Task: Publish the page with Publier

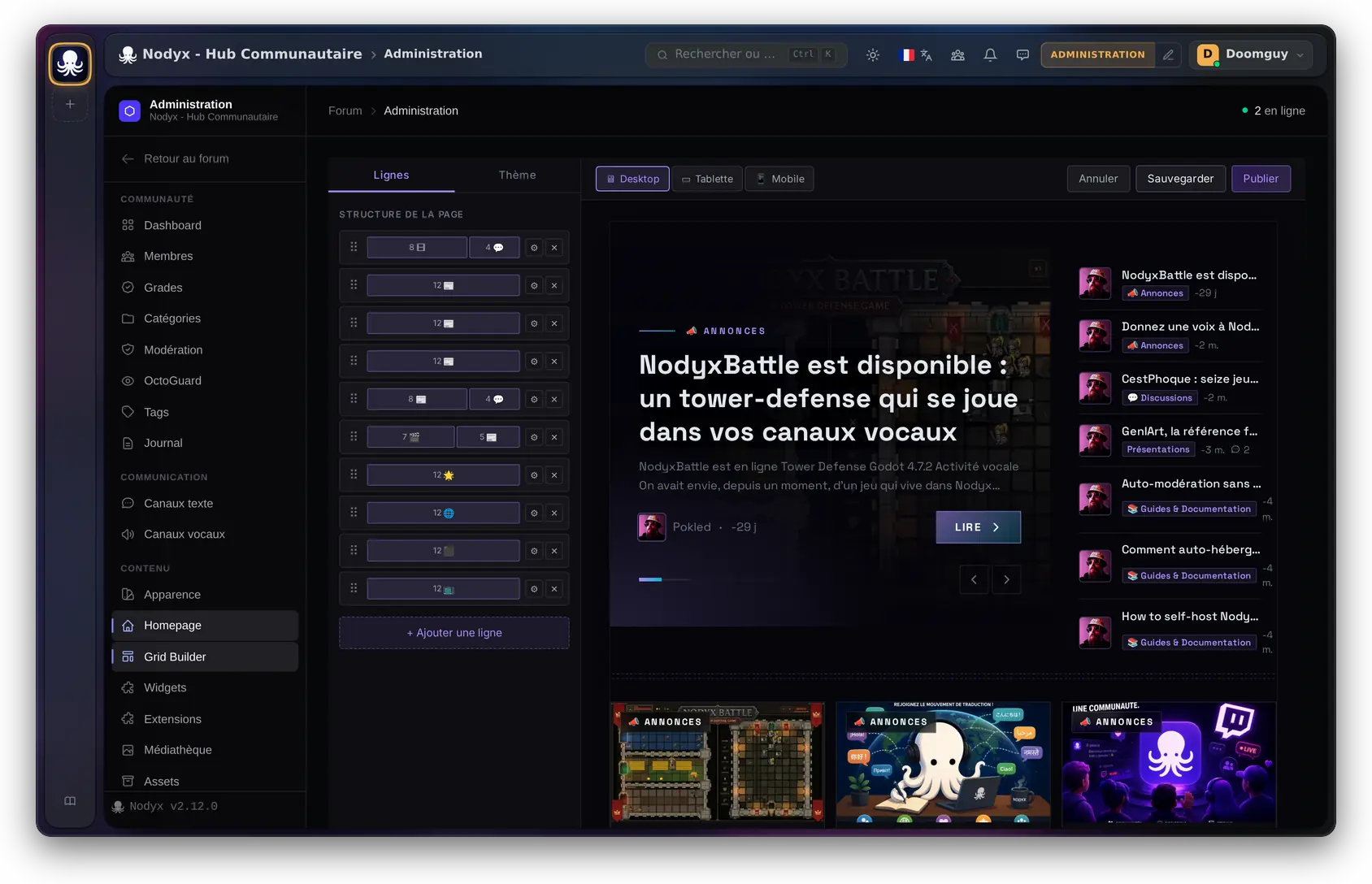Action: 1261,179
